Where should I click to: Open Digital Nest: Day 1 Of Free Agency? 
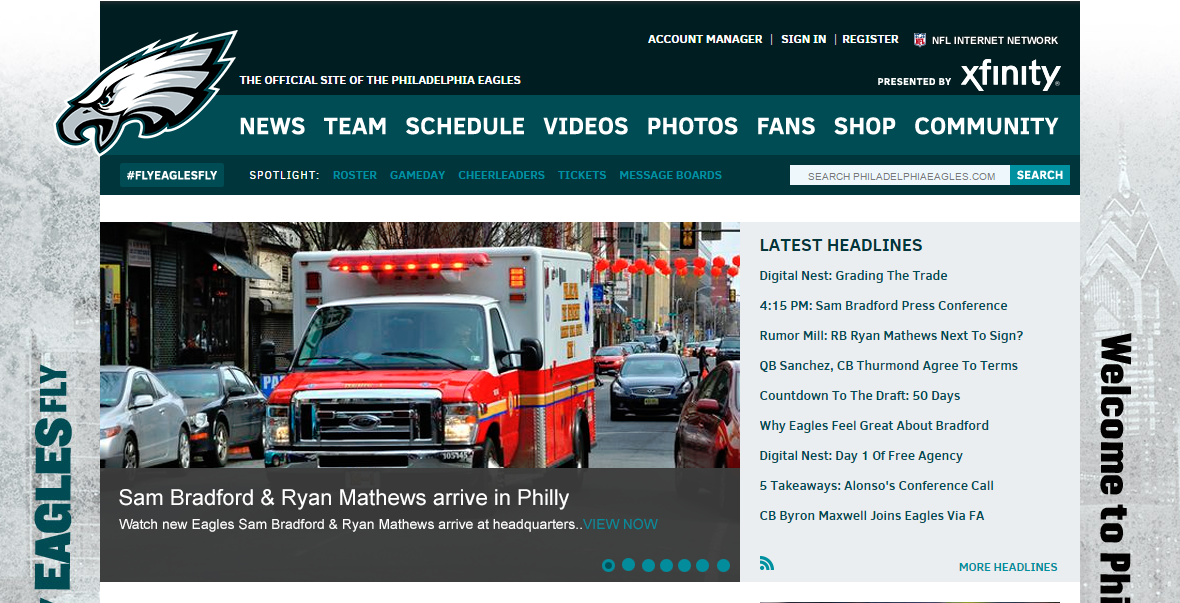point(861,456)
